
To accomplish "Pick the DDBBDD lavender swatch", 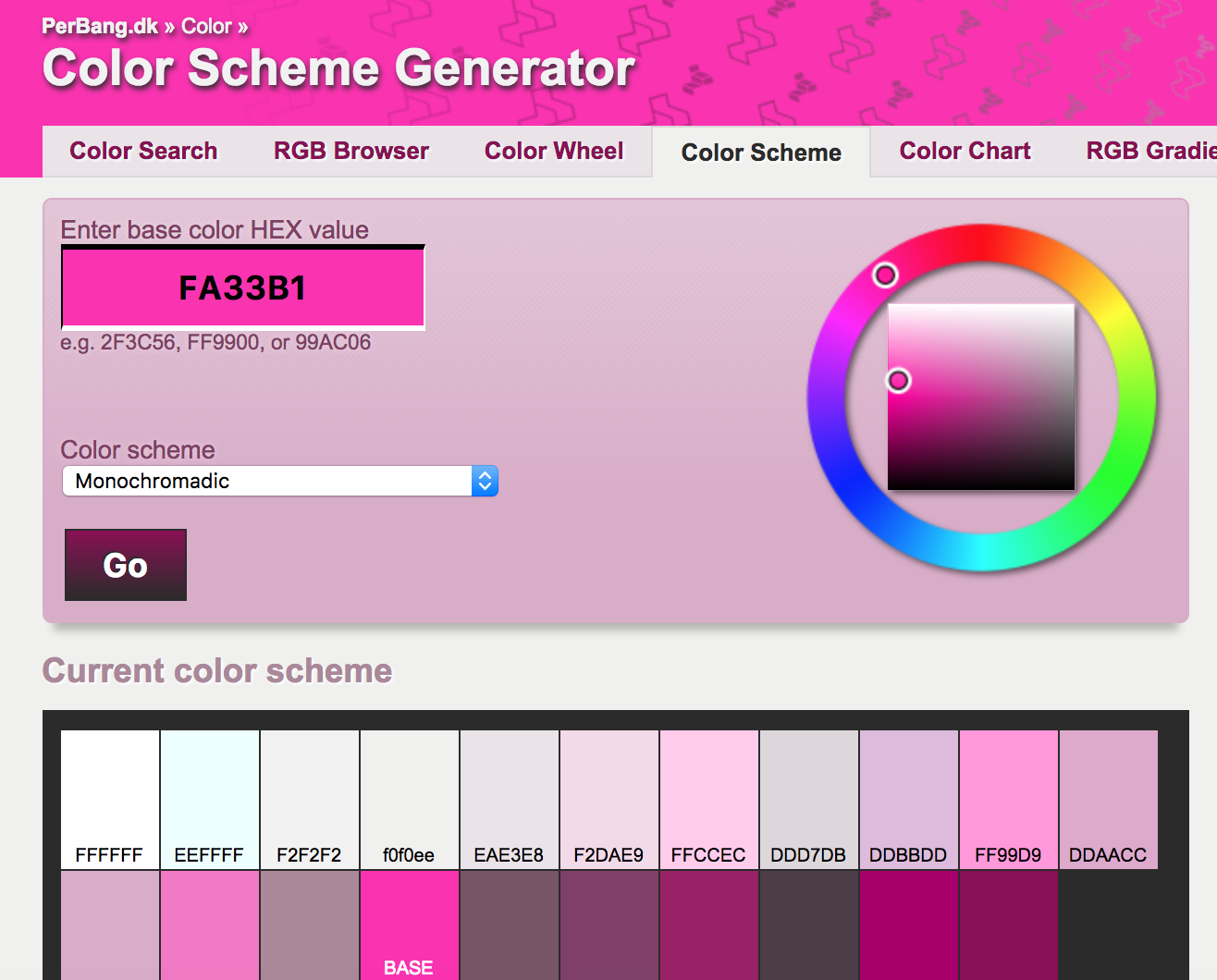I will point(908,799).
